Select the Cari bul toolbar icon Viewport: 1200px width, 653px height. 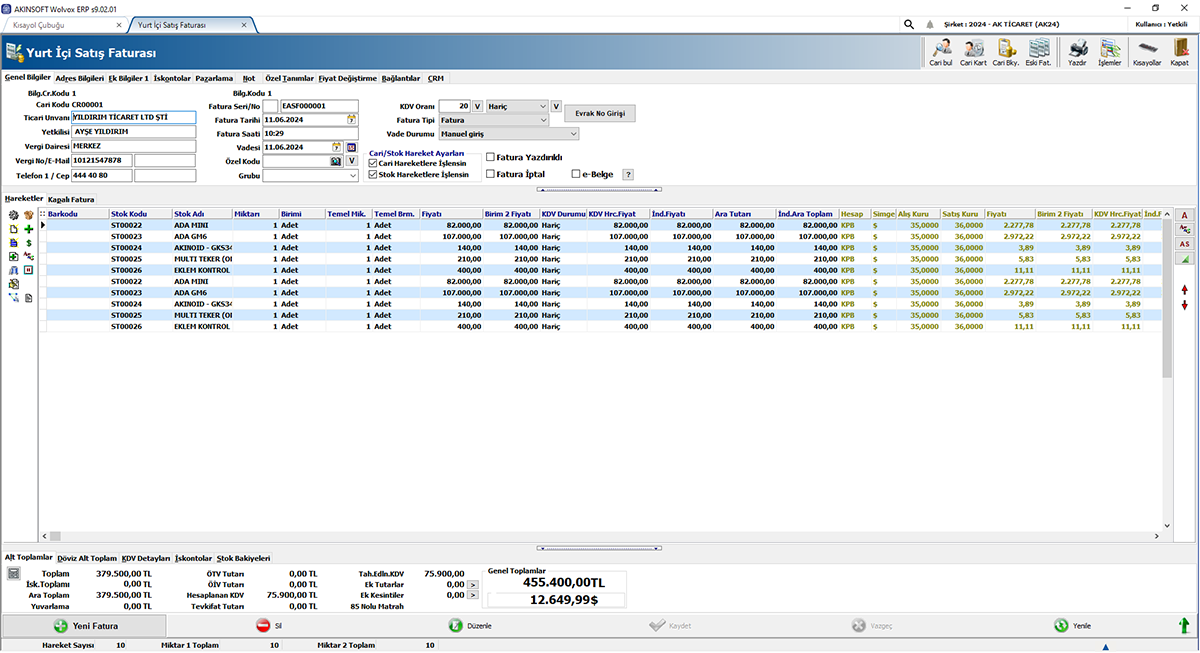pos(940,52)
